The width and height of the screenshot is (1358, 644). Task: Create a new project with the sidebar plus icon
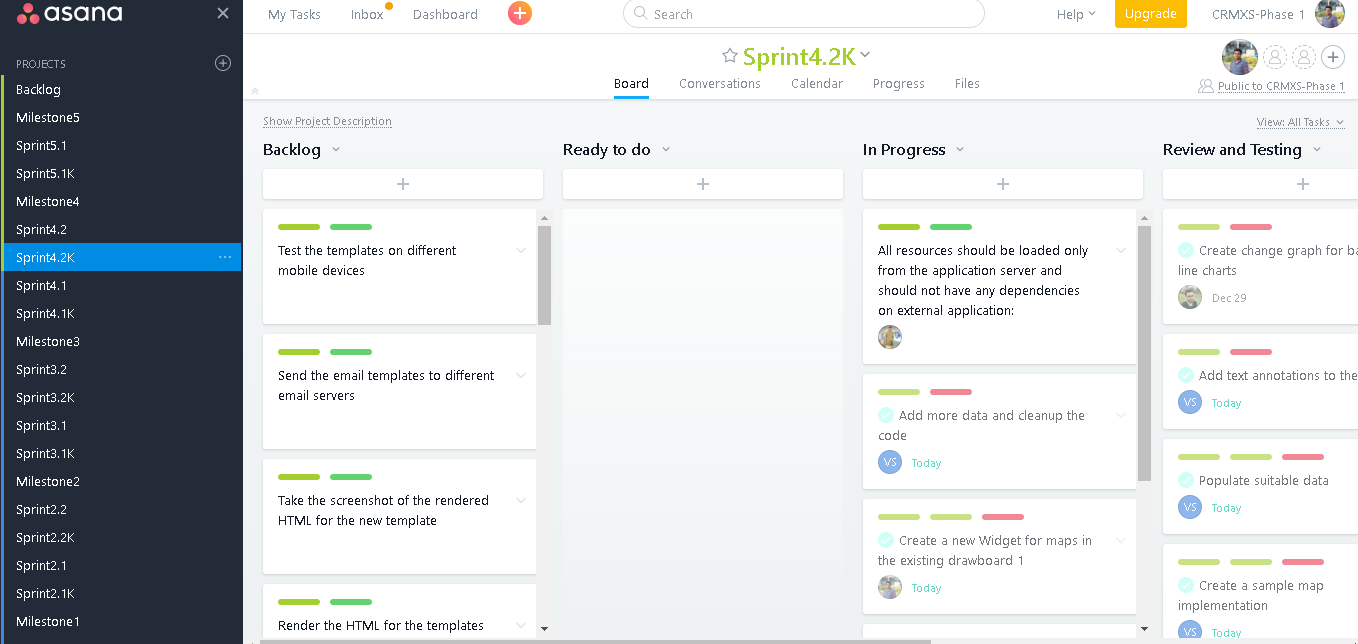222,63
